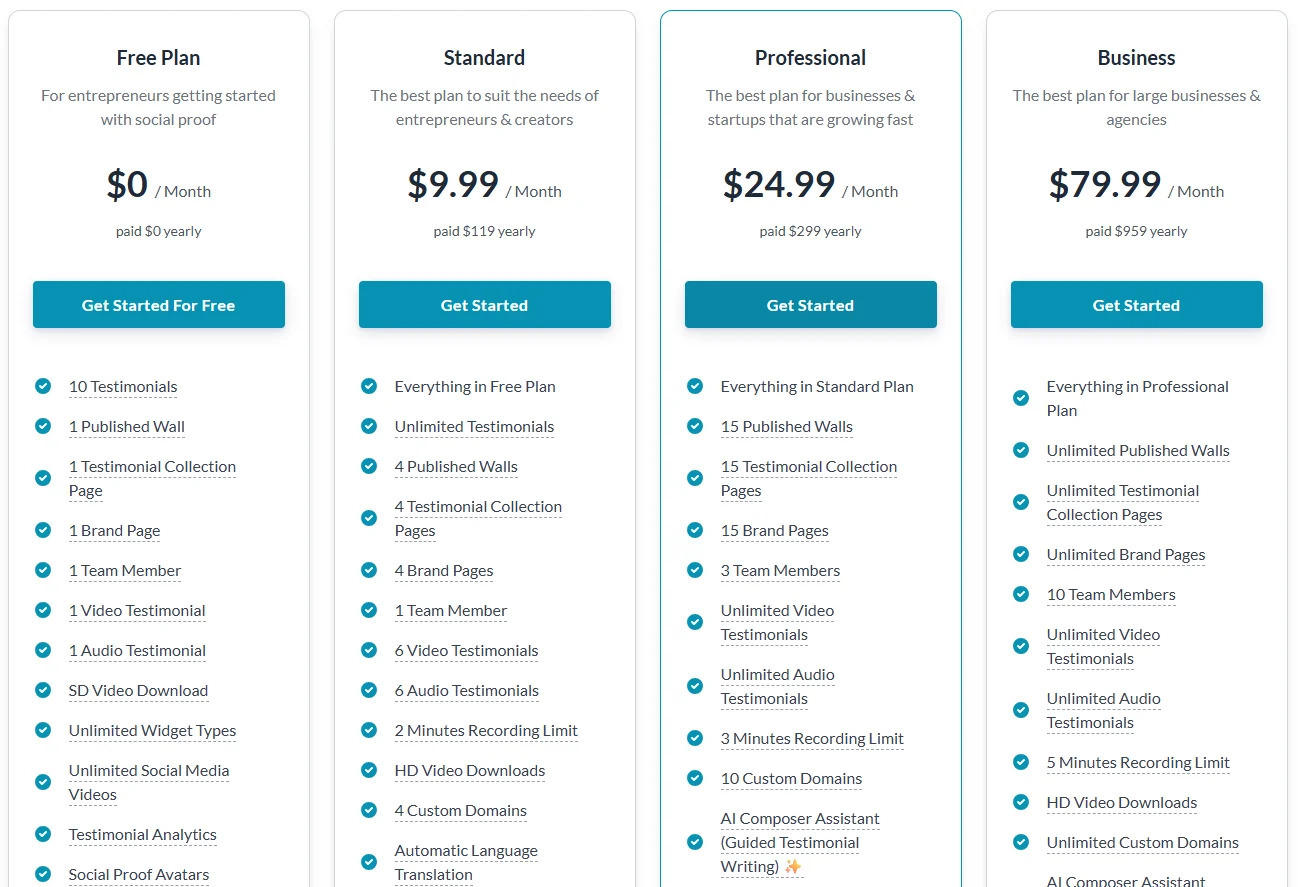1298x887 pixels.
Task: Open the Social Proof Avatars link
Action: [x=138, y=873]
